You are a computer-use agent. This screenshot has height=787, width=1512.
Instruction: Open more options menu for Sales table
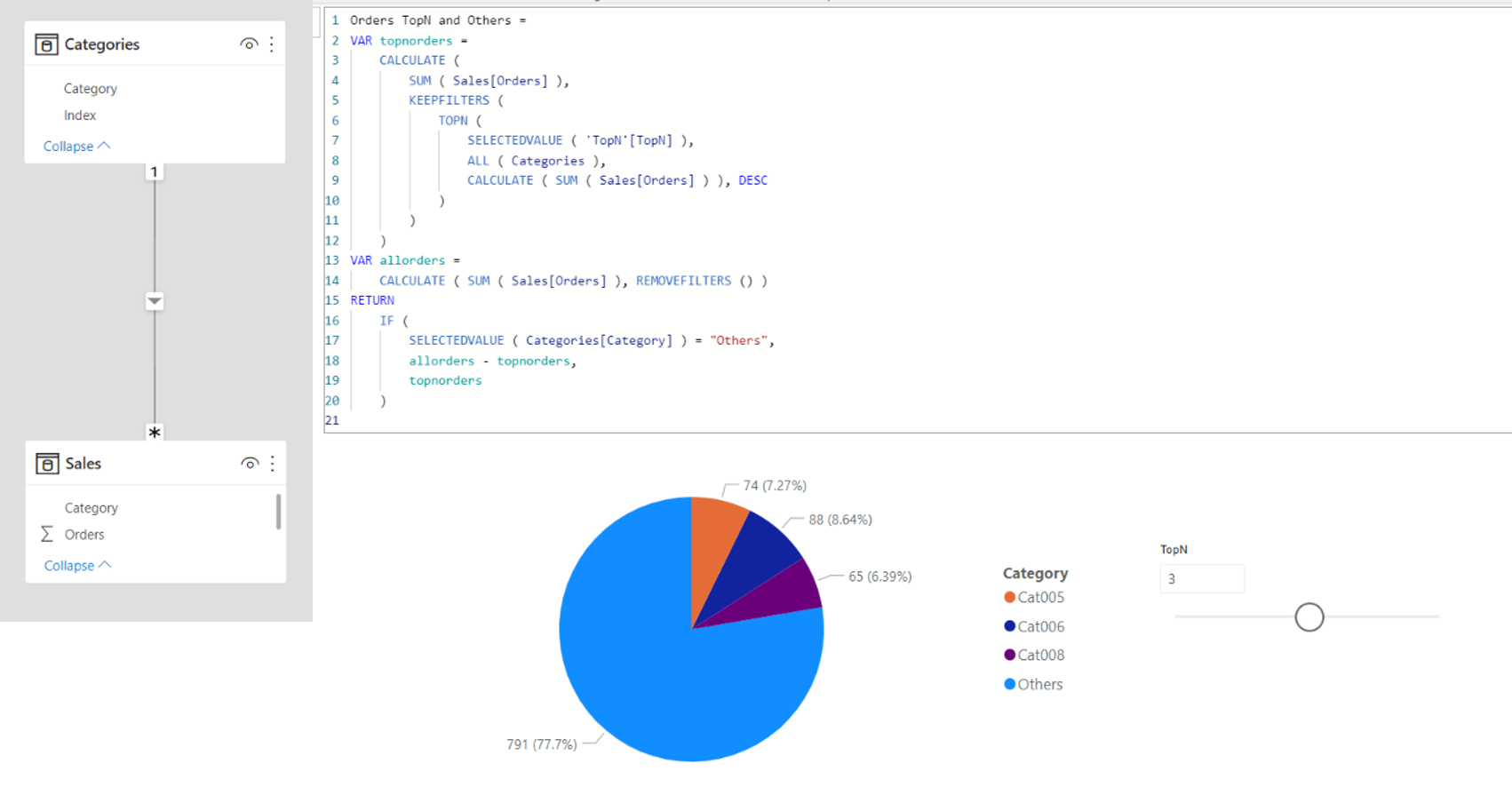(x=273, y=464)
